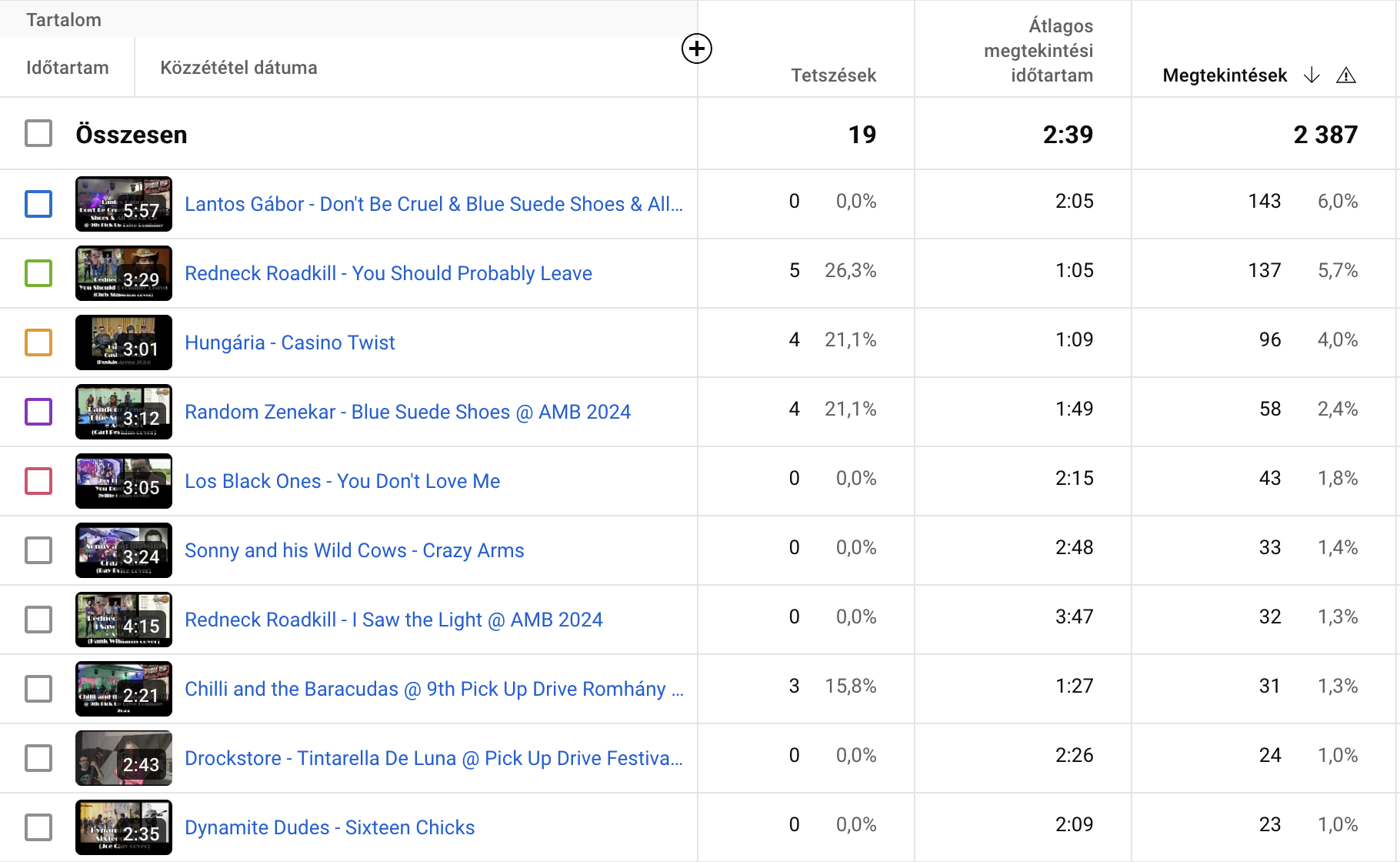Open Redneck Roadkill - I Saw the Light link

click(393, 620)
